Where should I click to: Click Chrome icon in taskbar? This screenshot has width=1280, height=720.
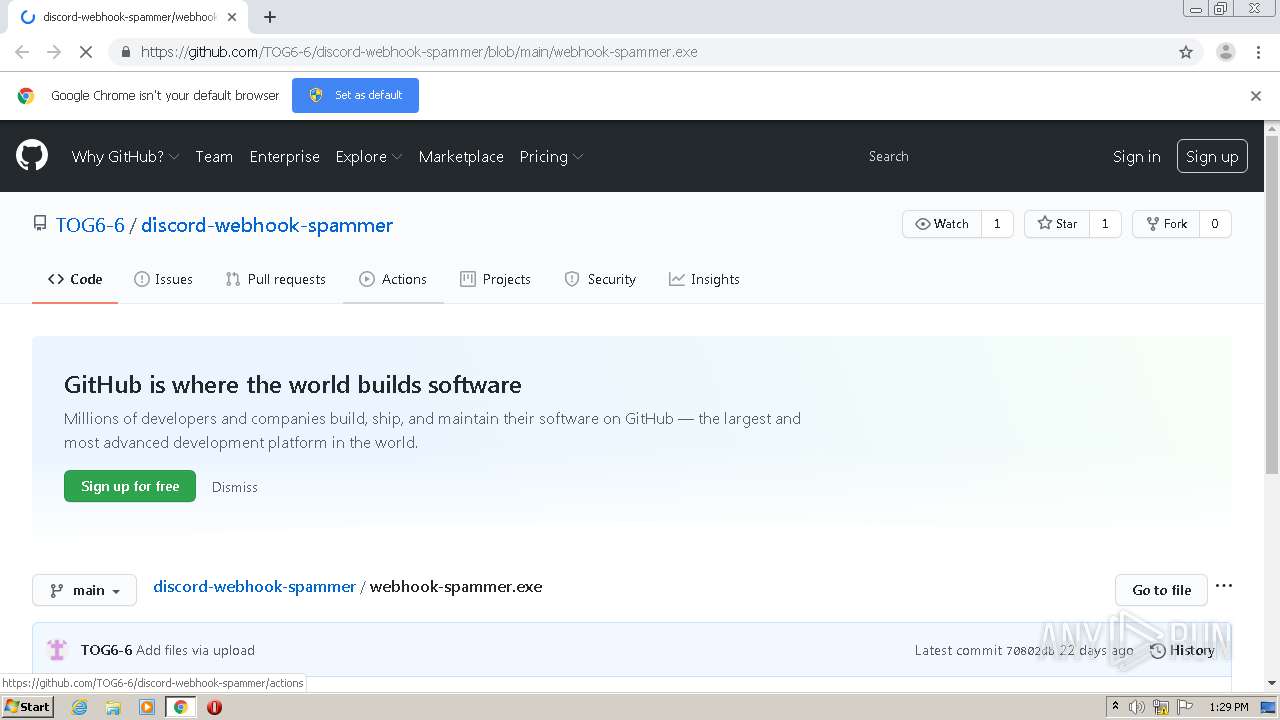tap(180, 707)
